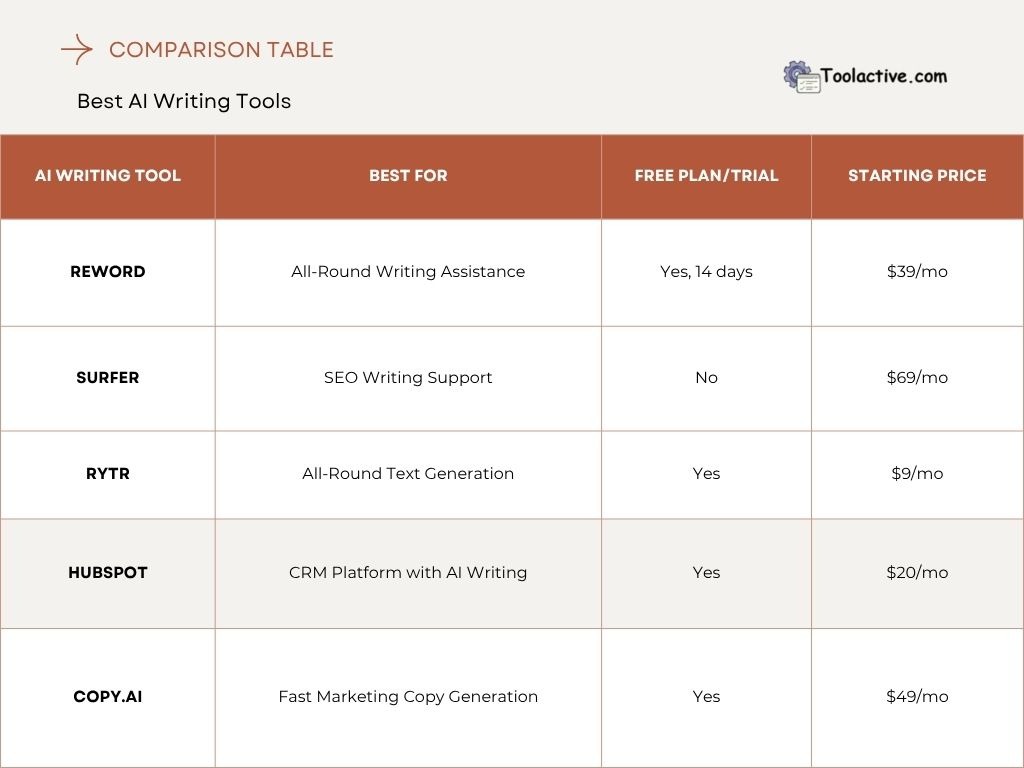Click the Comparison Table heading
This screenshot has height=768, width=1024.
[221, 50]
